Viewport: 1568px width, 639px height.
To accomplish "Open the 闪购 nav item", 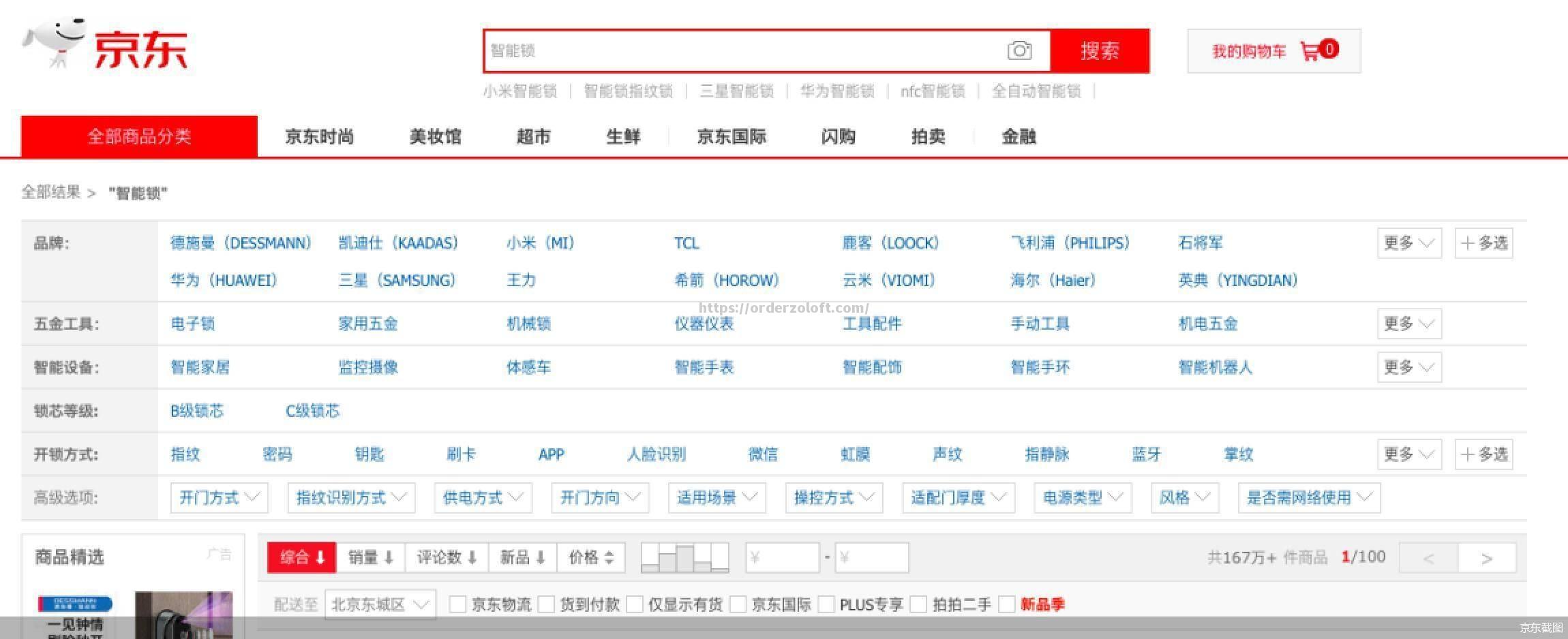I will [838, 136].
